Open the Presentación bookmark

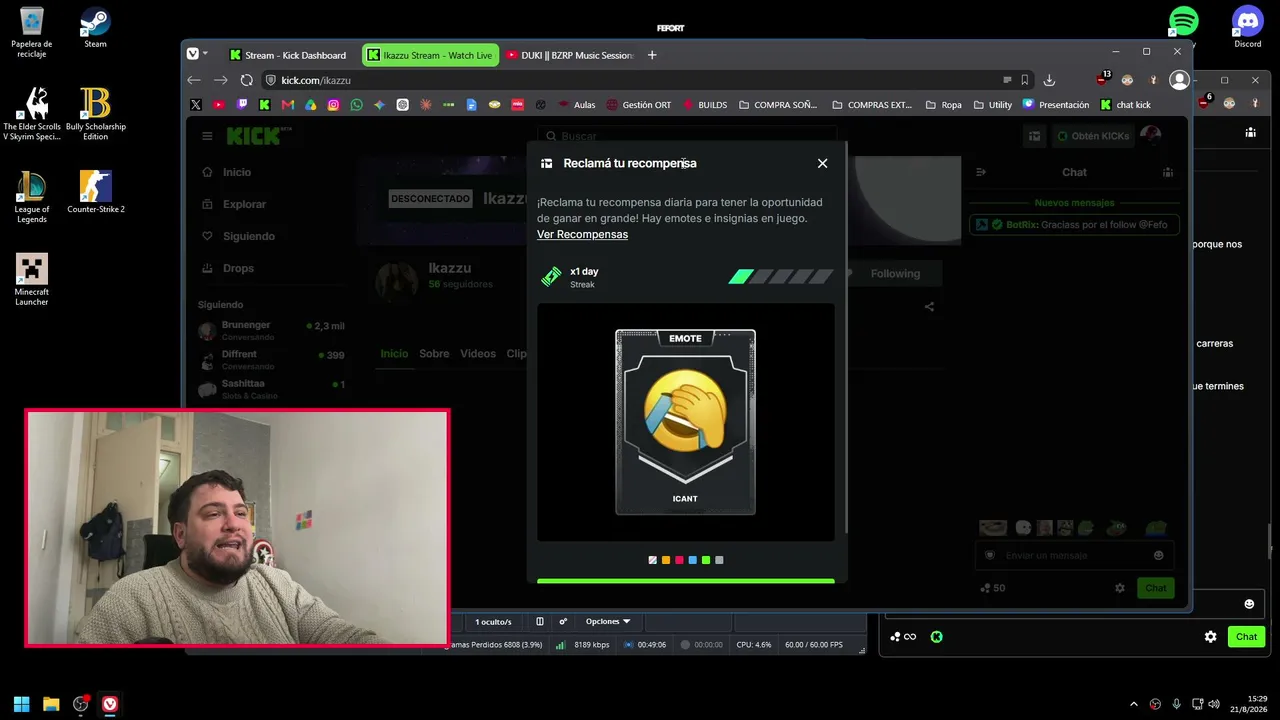click(1055, 105)
